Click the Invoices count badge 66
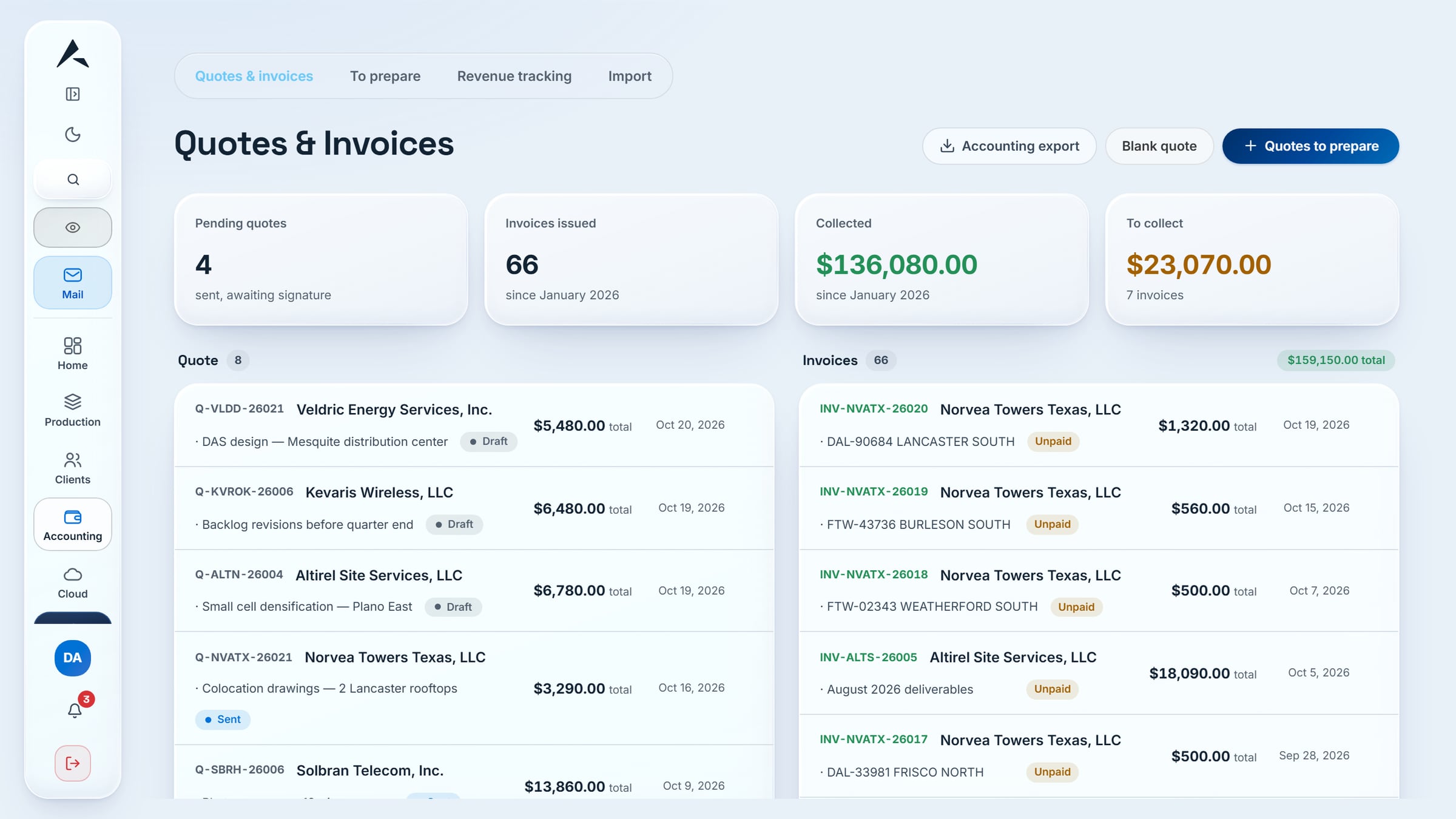This screenshot has height=819, width=1456. click(881, 360)
